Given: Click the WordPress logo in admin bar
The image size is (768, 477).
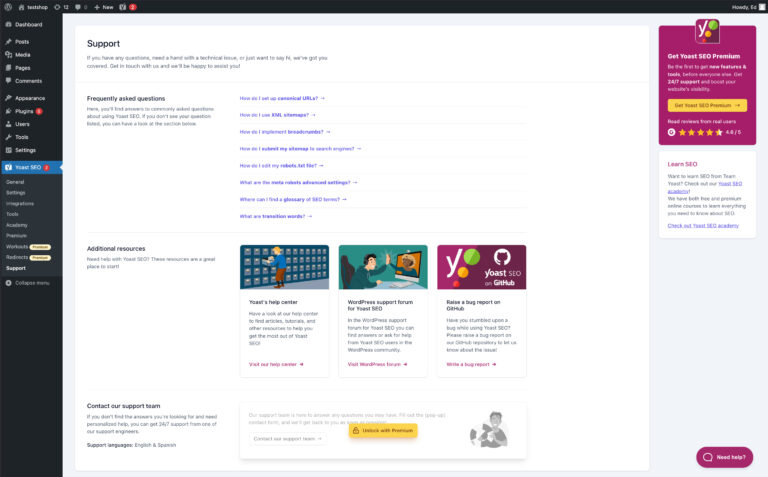Looking at the screenshot, I should coord(8,7).
